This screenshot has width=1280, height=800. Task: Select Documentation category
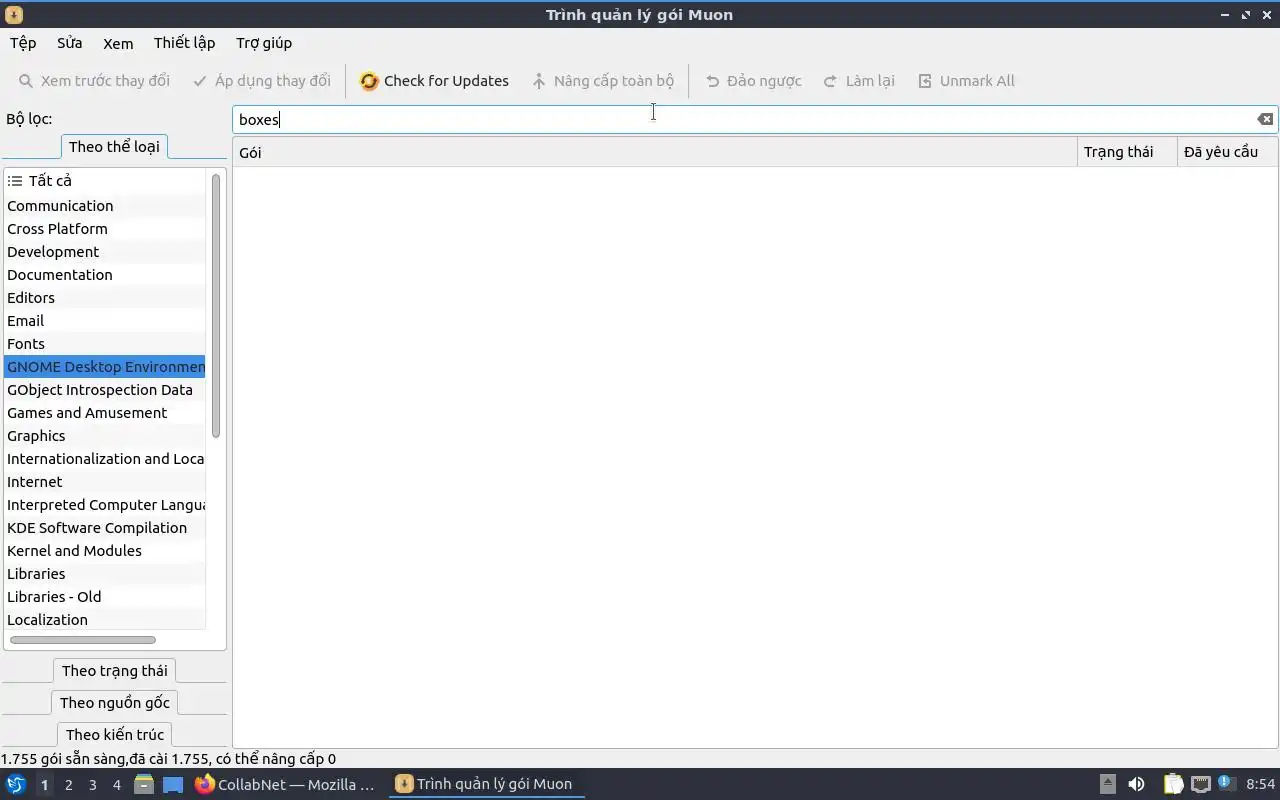coord(105,275)
